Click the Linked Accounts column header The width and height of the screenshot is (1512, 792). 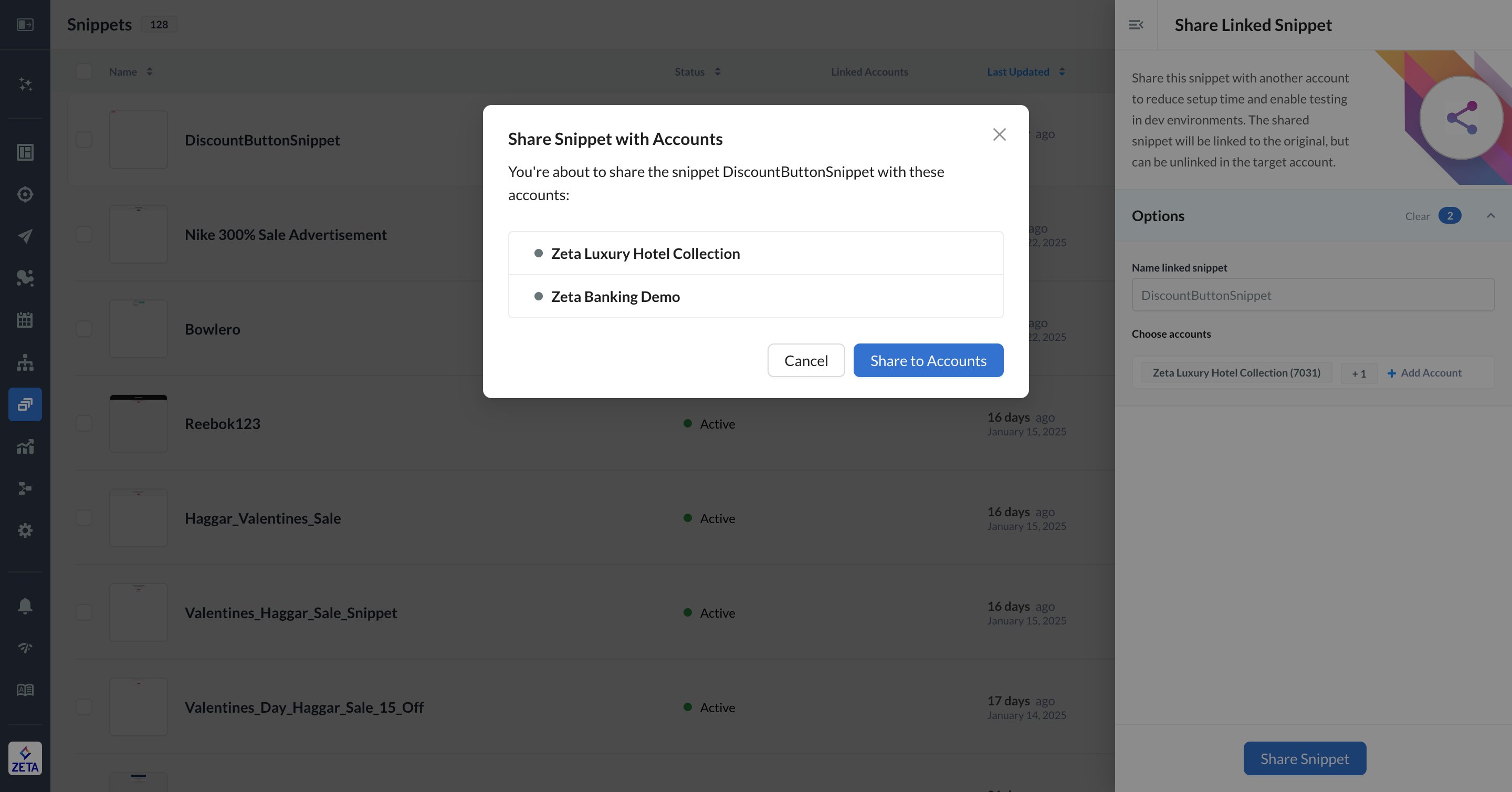pyautogui.click(x=869, y=71)
